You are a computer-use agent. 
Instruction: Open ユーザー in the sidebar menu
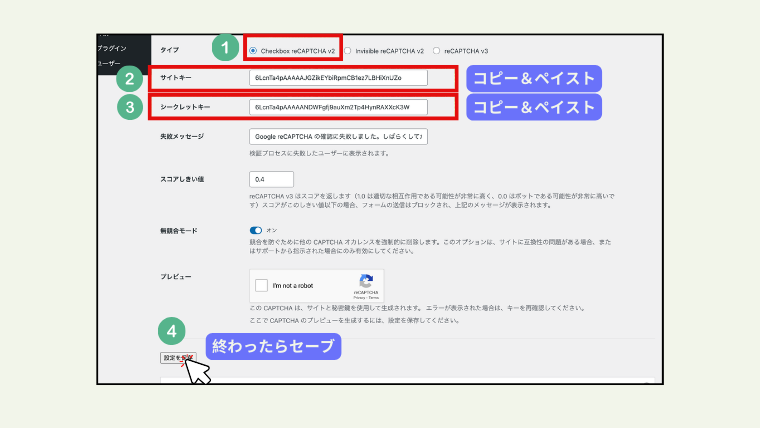(109, 63)
